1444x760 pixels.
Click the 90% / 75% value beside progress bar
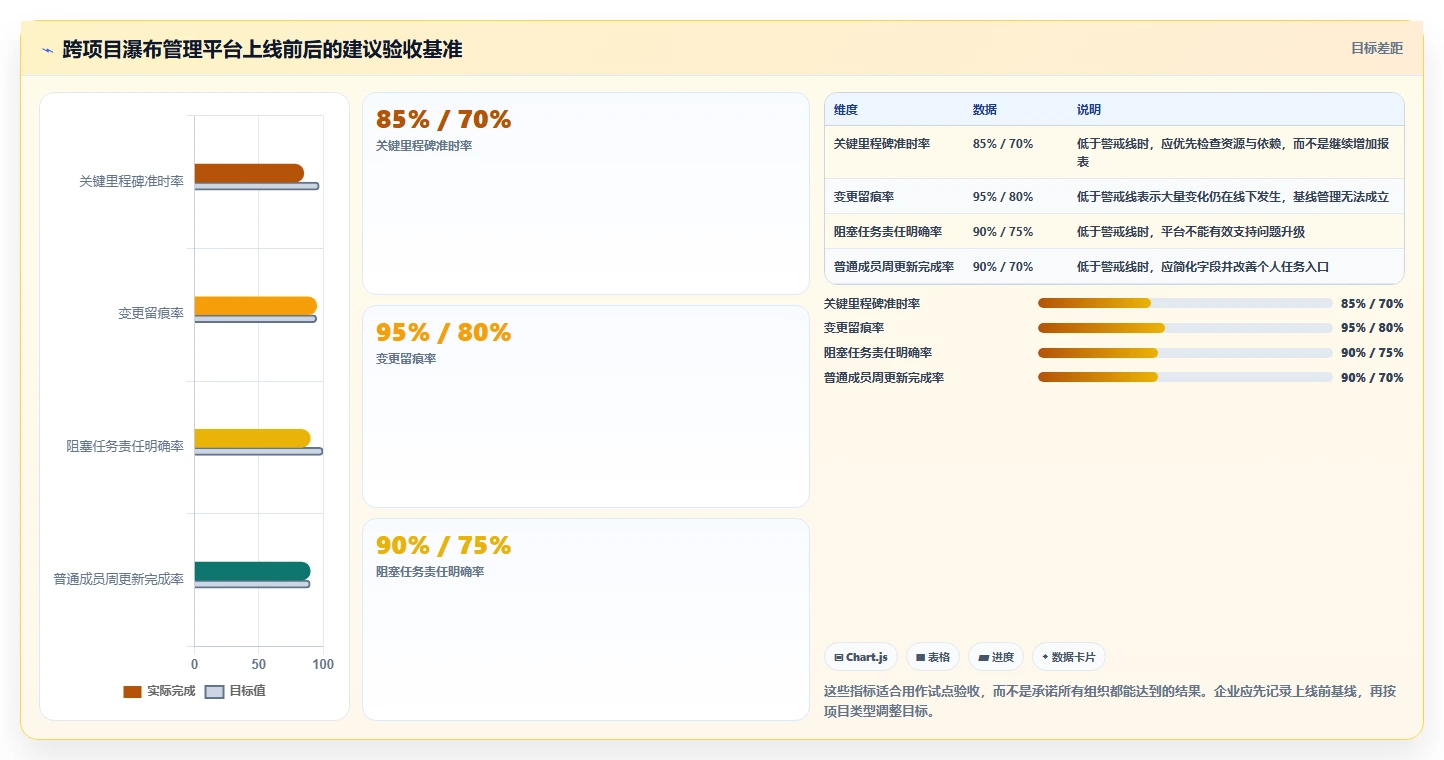click(1372, 353)
